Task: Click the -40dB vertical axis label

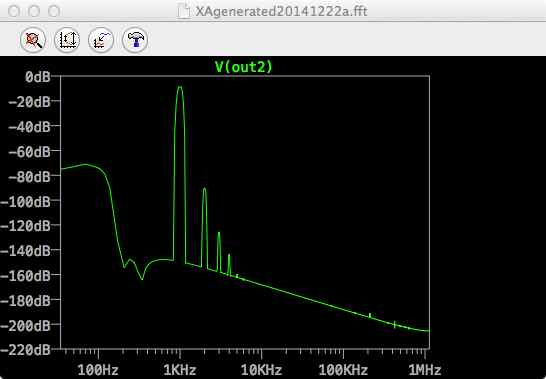Action: coord(29,127)
